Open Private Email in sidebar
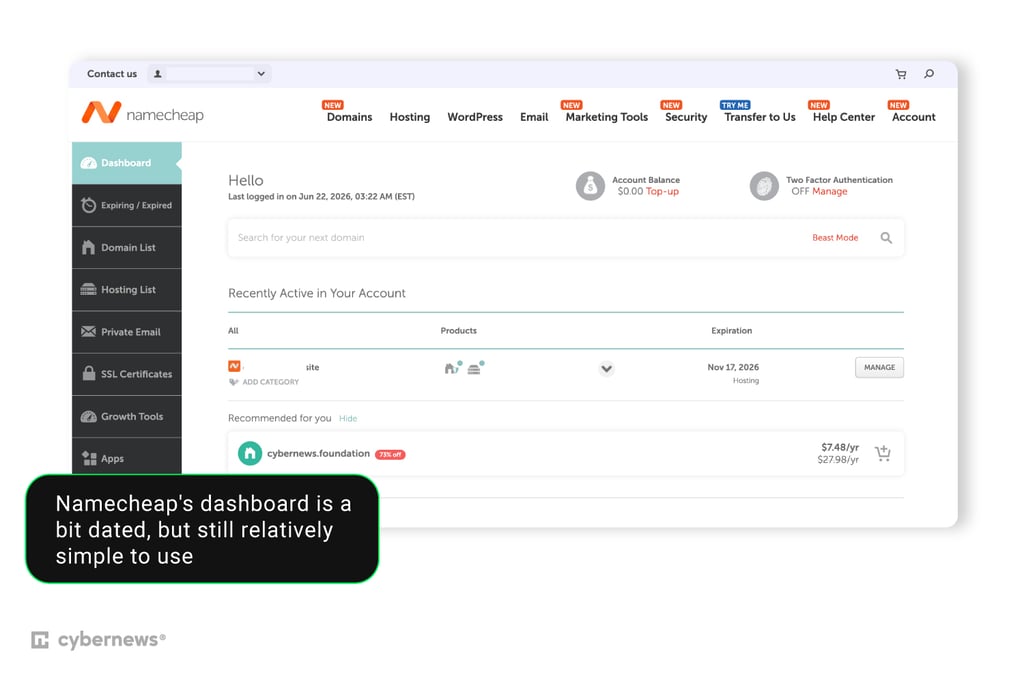 (127, 332)
